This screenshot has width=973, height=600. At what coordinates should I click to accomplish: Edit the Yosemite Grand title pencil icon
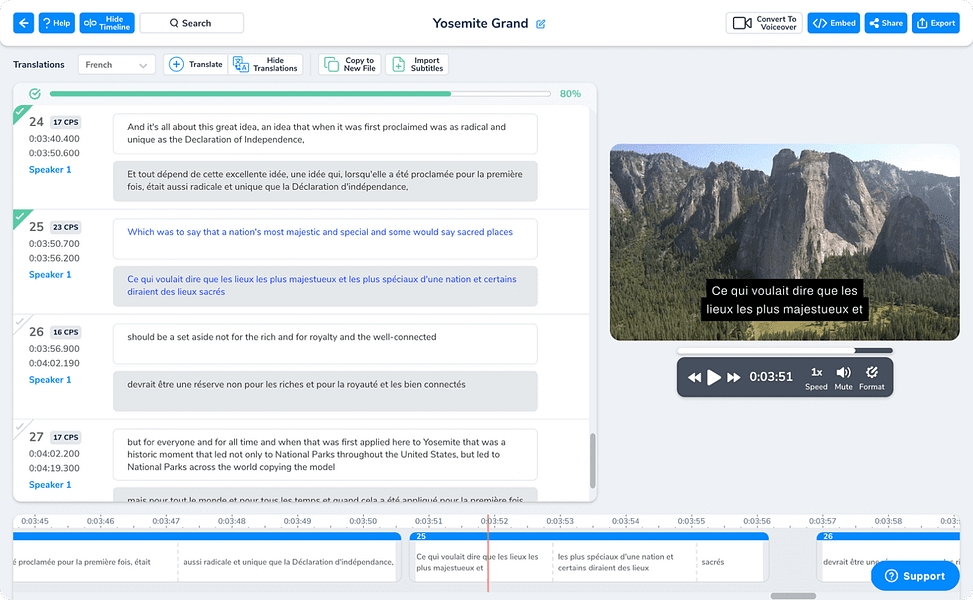[540, 24]
